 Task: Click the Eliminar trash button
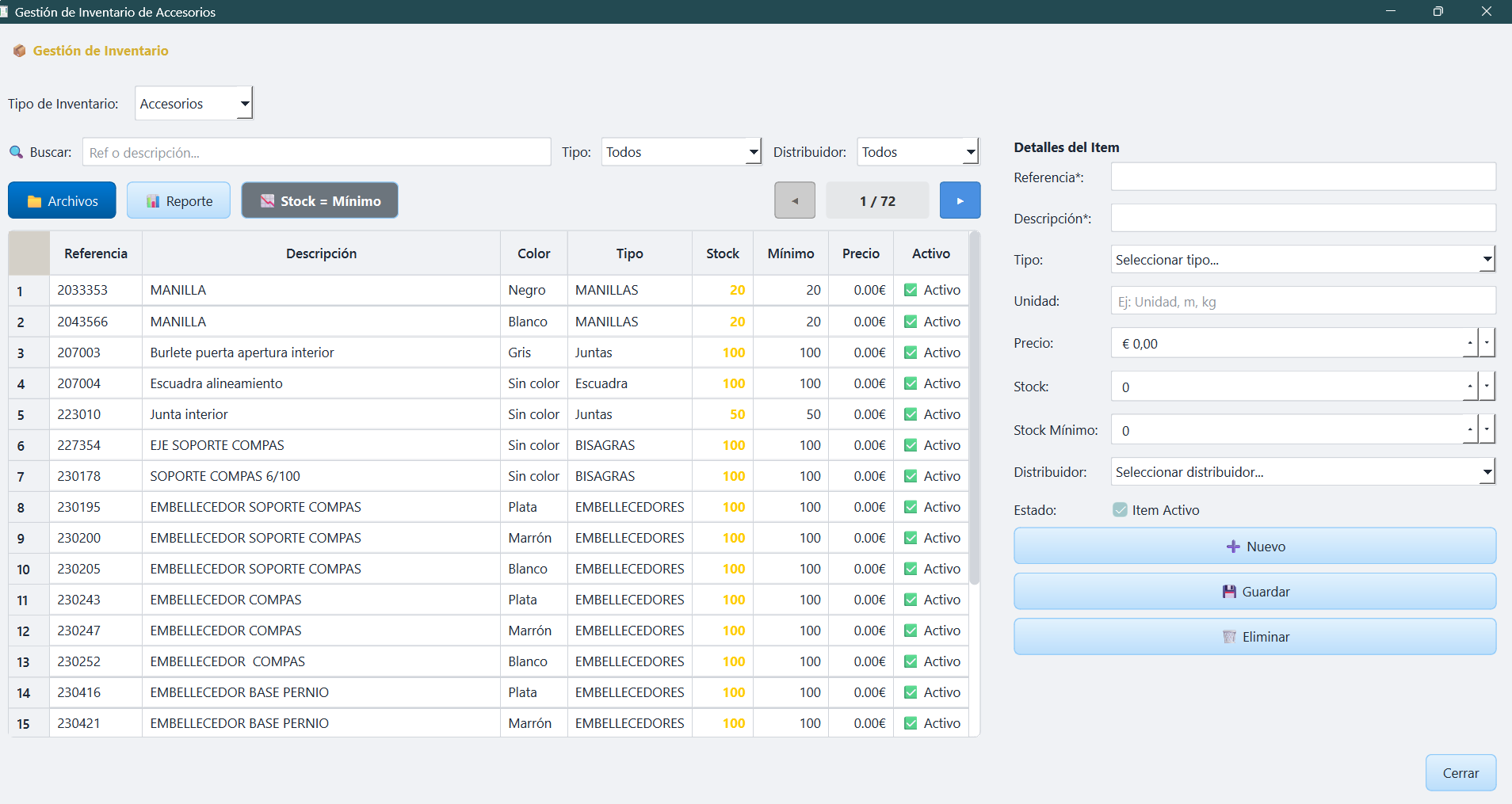pos(1254,637)
